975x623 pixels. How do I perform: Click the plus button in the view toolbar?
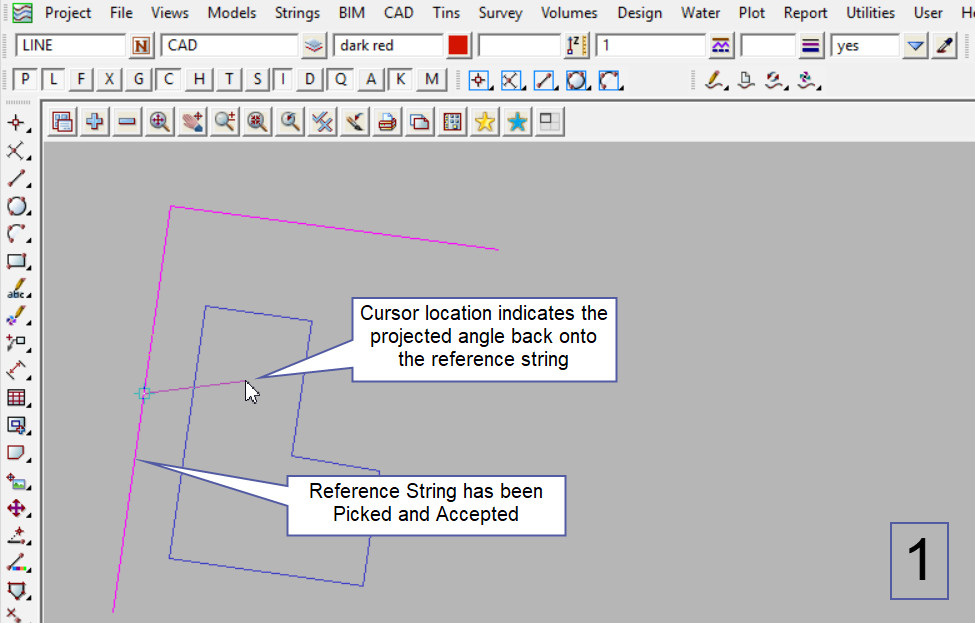click(x=95, y=122)
